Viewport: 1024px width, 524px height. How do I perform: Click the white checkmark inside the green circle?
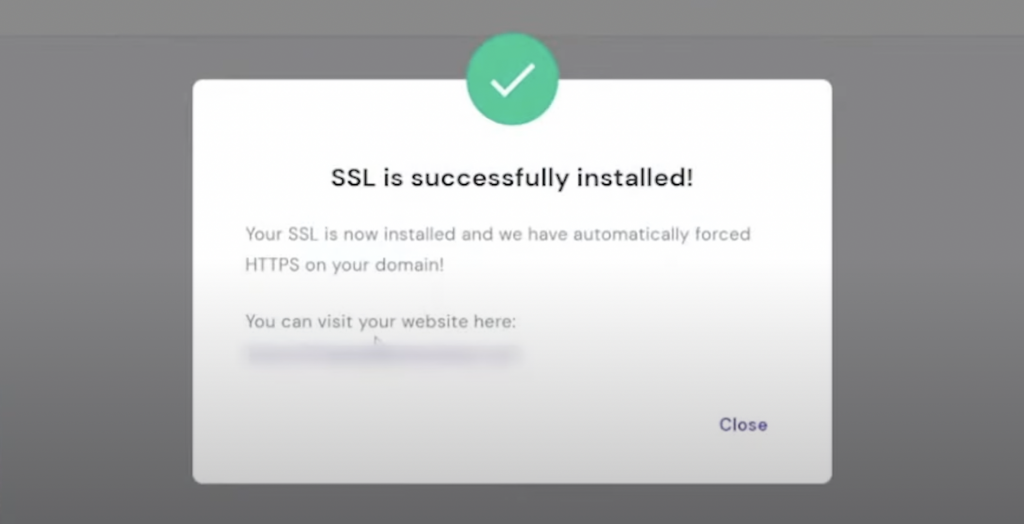(513, 80)
